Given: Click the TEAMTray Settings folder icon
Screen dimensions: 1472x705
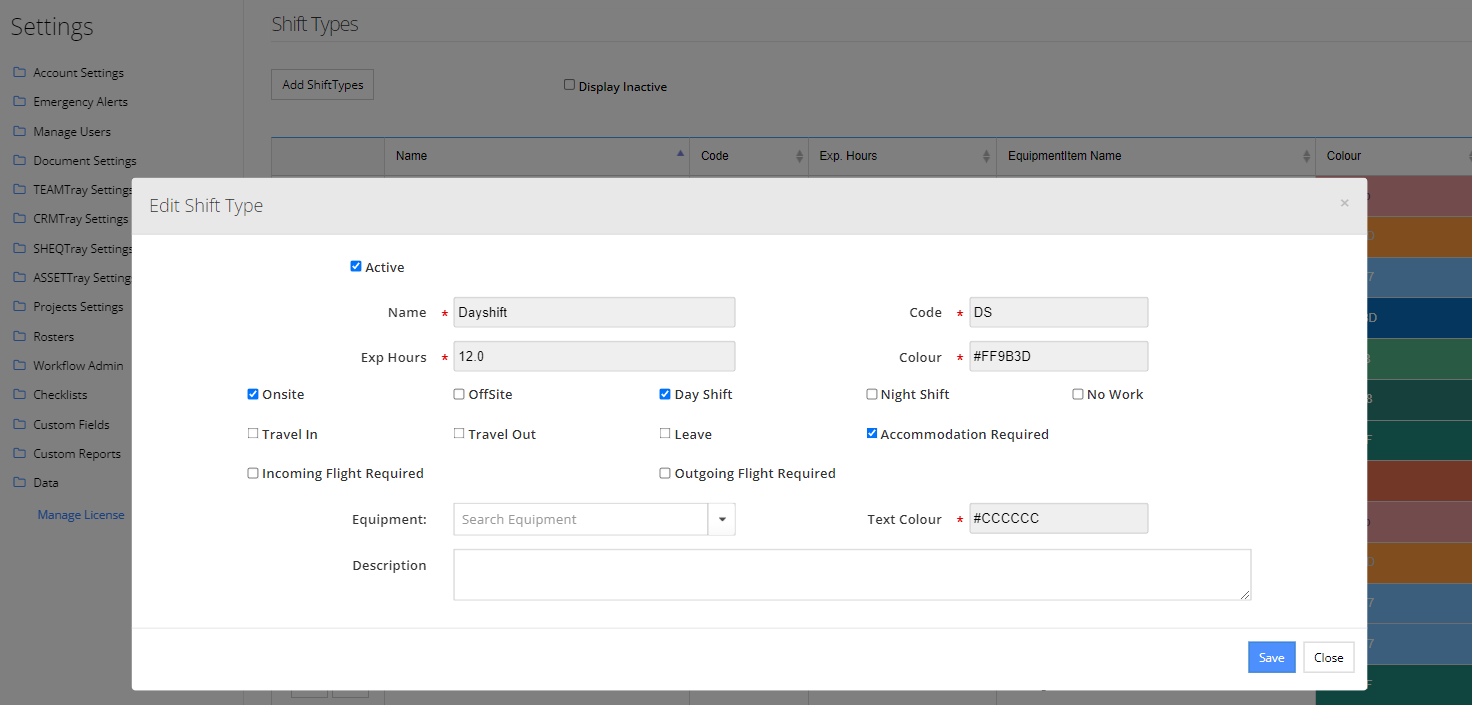Looking at the screenshot, I should tap(19, 190).
